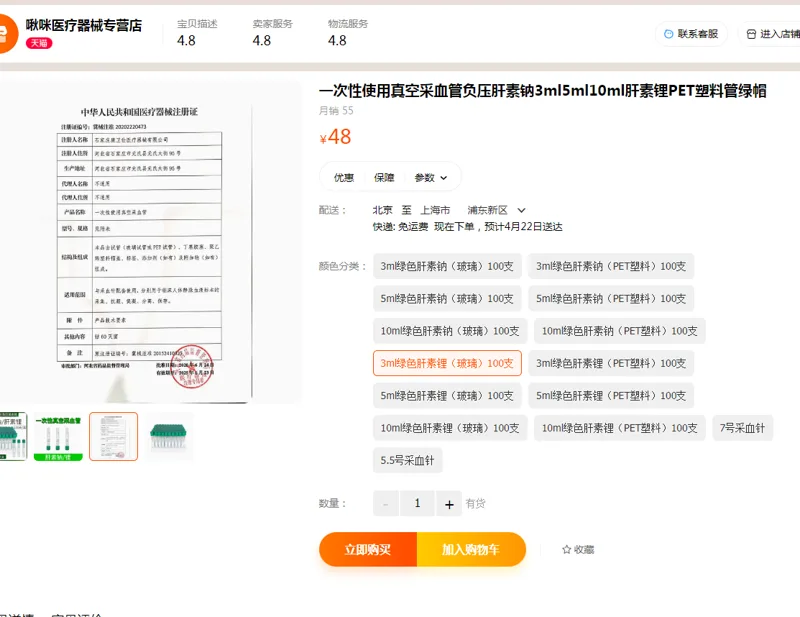Open the 一次性真空采血管 green banner thumbnail
This screenshot has width=800, height=617.
tap(58, 437)
